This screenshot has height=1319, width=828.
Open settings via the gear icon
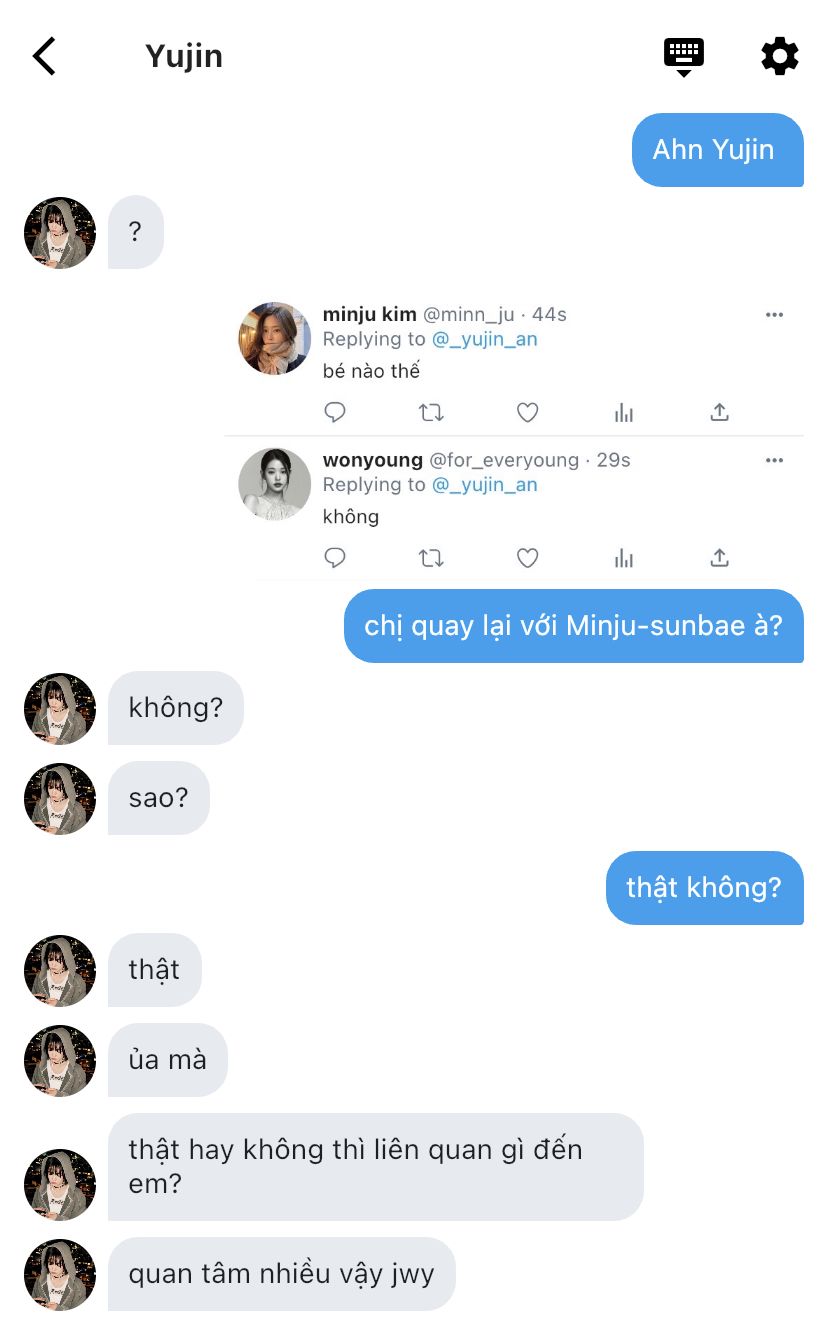click(780, 56)
